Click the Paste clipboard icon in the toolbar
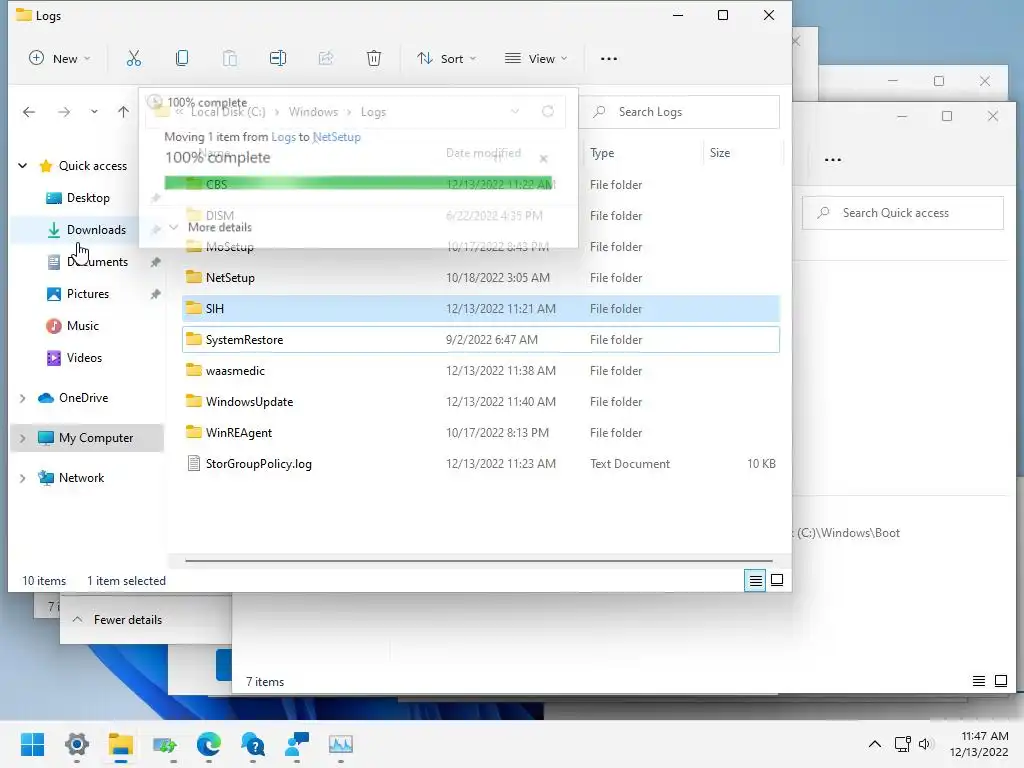Viewport: 1024px width, 768px height. 230,59
